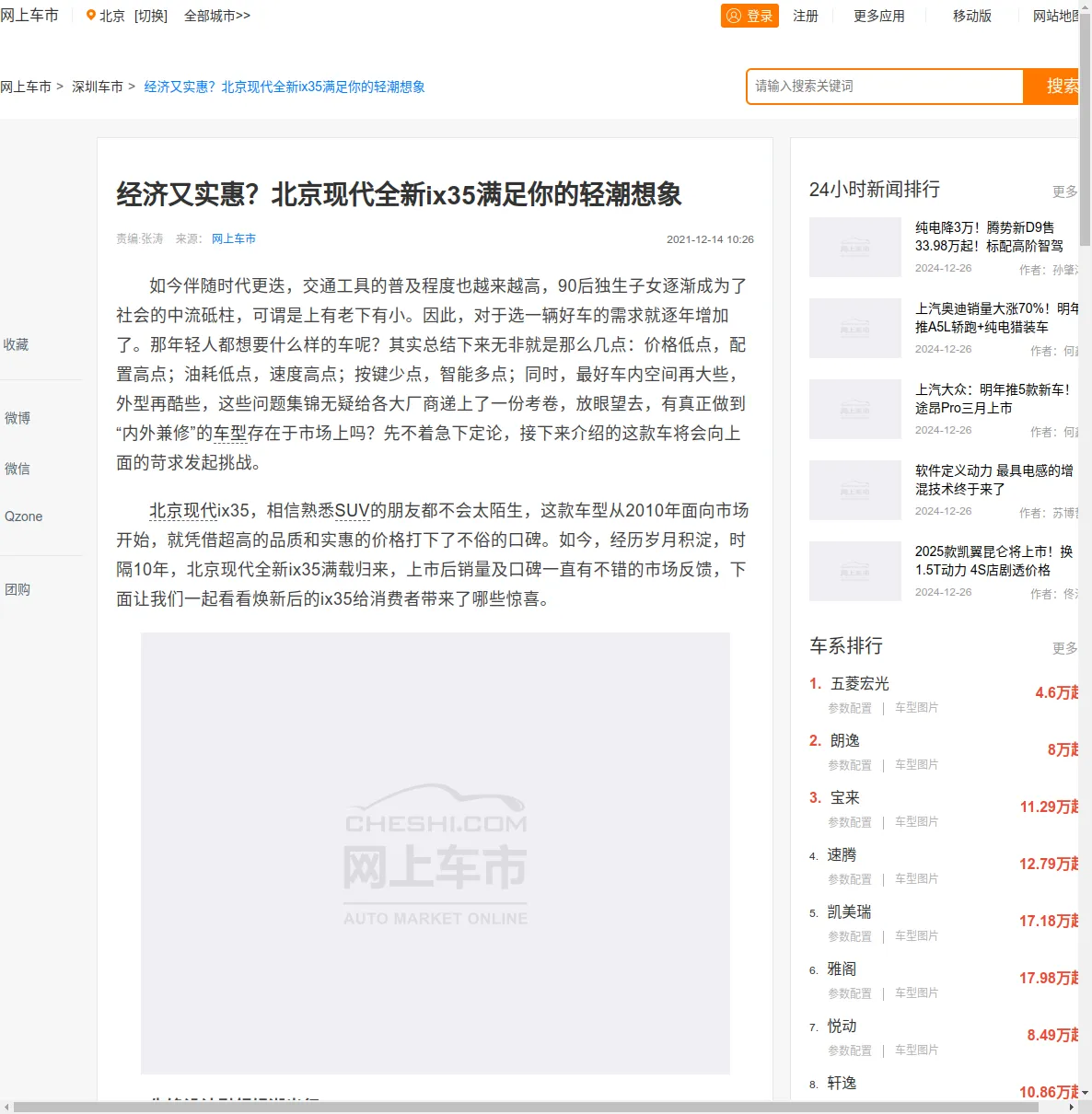The height and width of the screenshot is (1114, 1092).
Task: Click [切换] to change city
Action: click(x=151, y=16)
